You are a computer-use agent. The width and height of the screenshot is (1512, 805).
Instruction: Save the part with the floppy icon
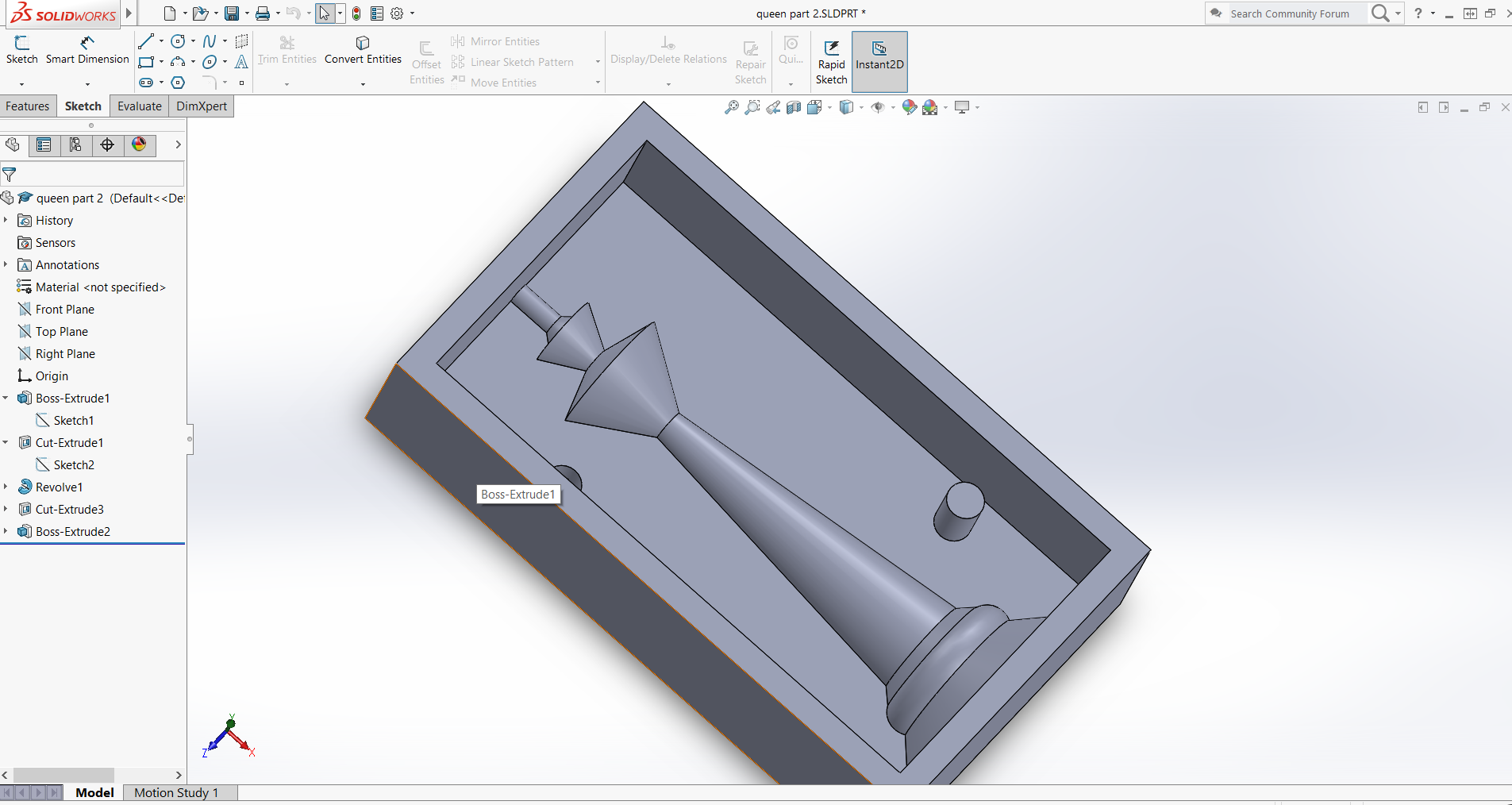coord(232,13)
